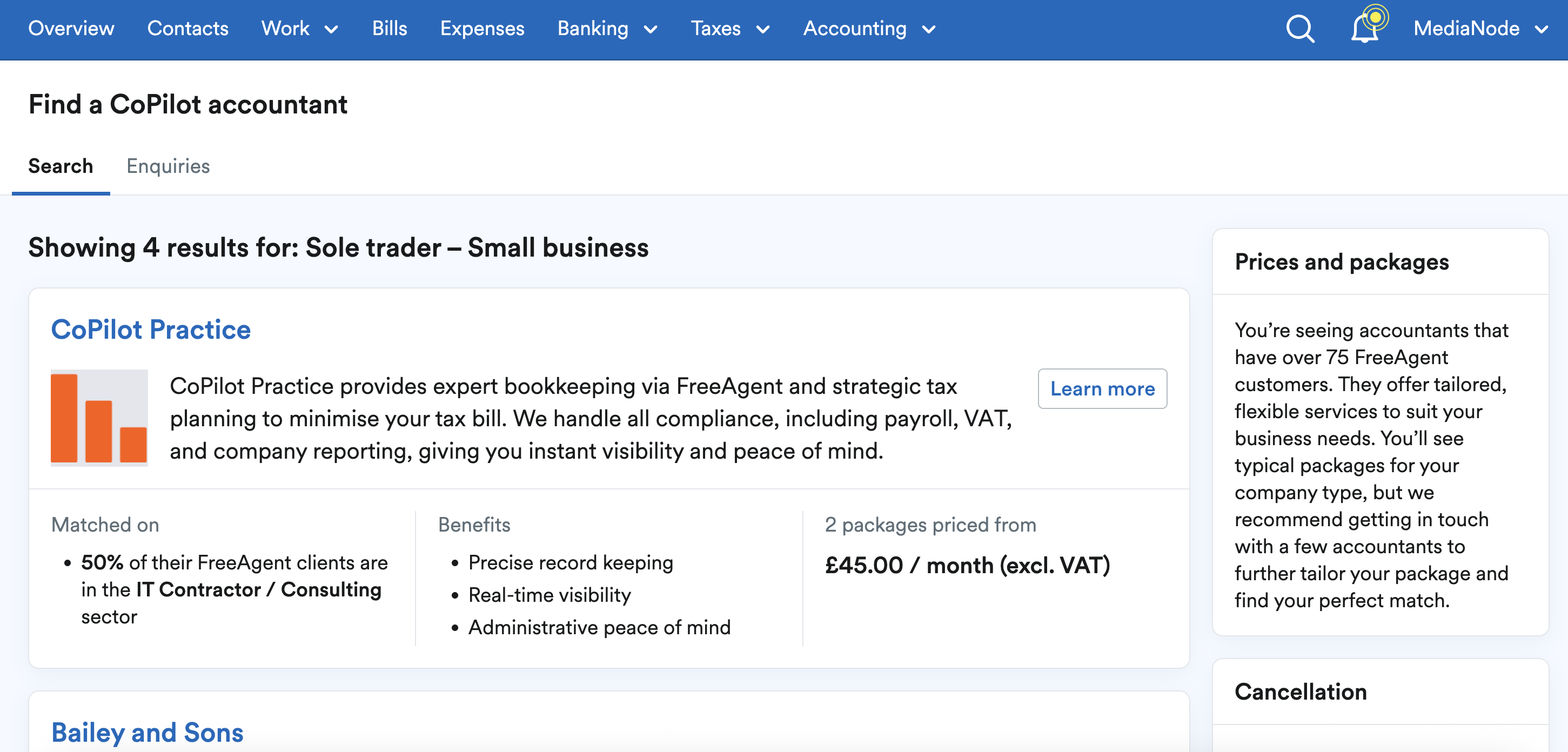Go to the Overview page

71,29
